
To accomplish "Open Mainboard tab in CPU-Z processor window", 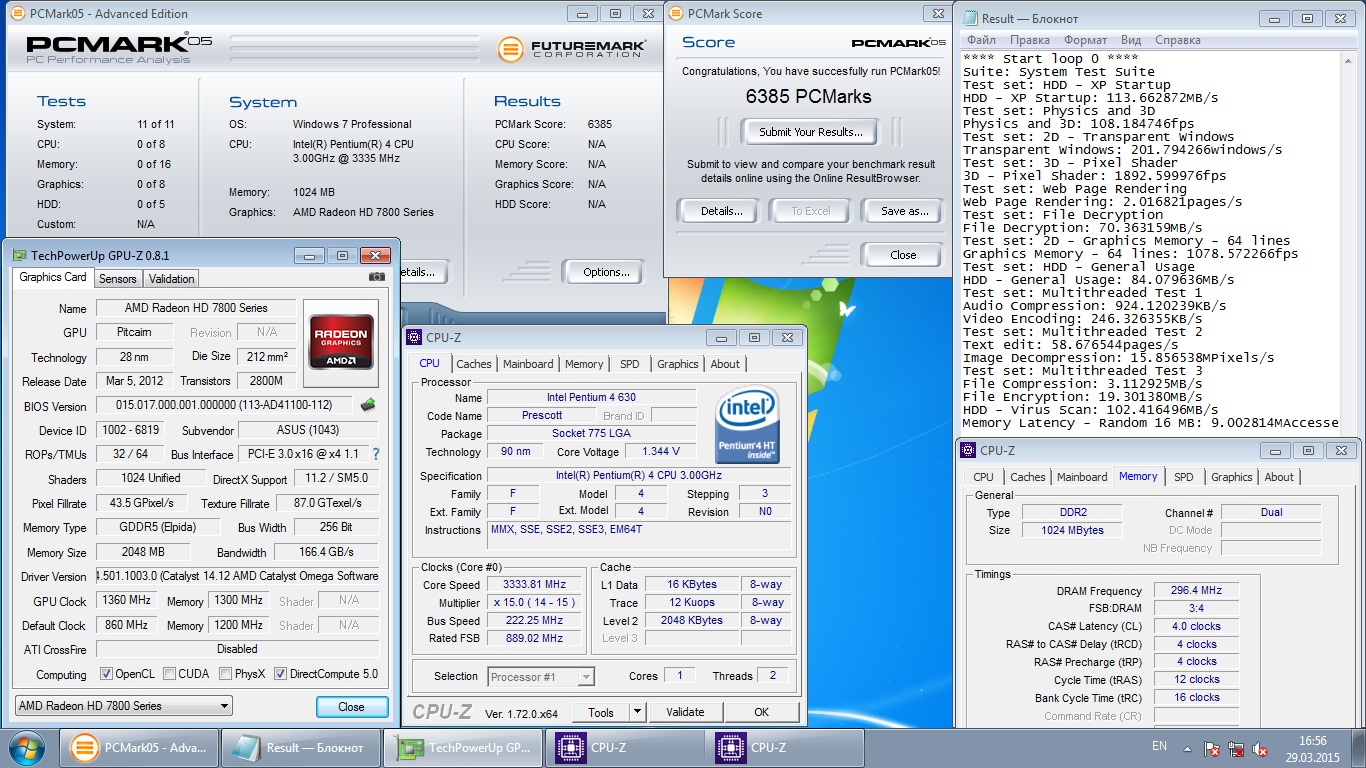I will 528,364.
